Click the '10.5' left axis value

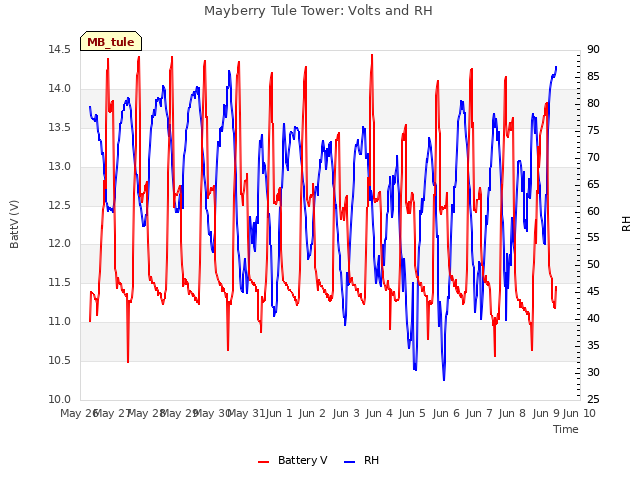(59, 360)
